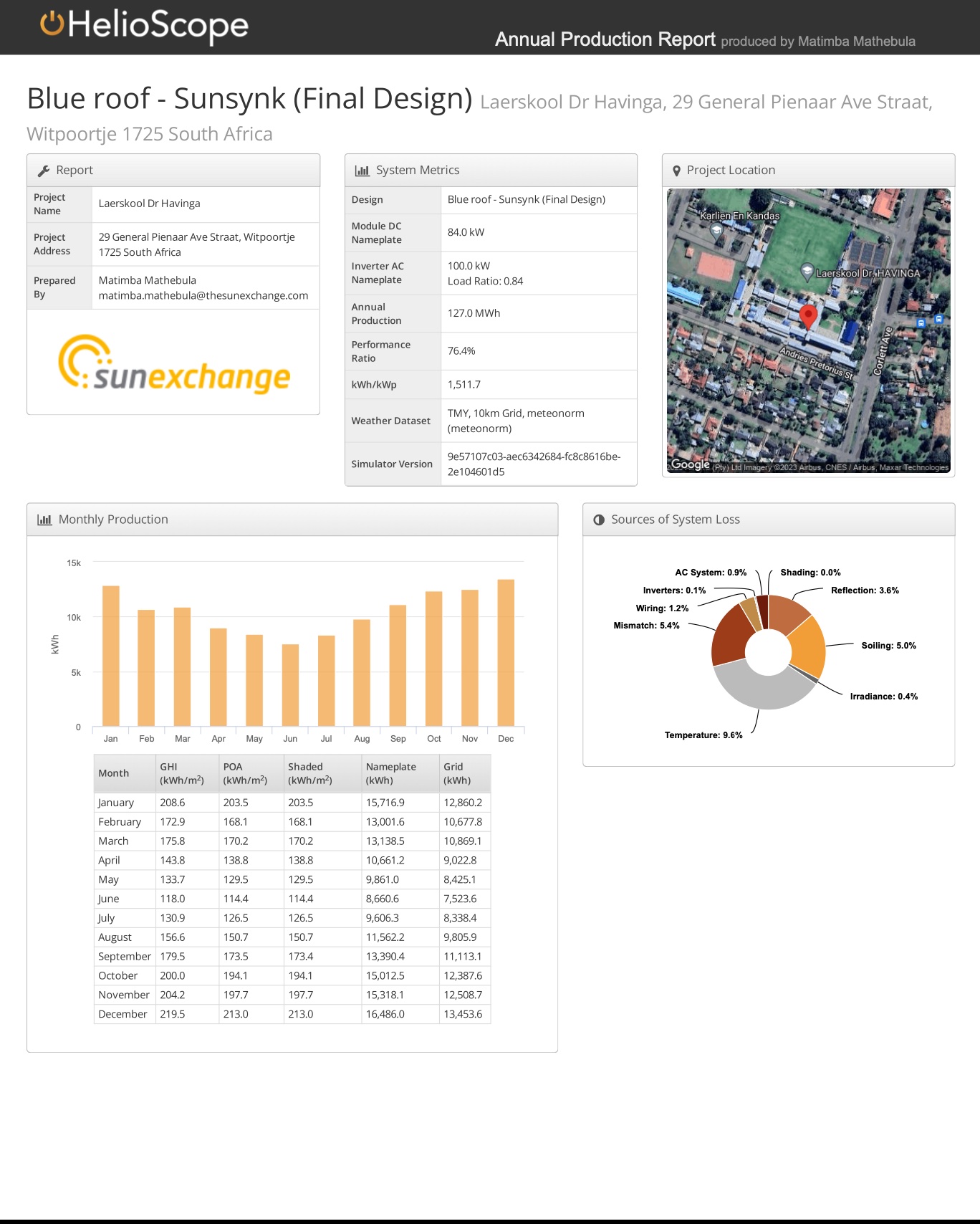The height and width of the screenshot is (1224, 980).
Task: Click the orange Soiling pie slice
Action: tap(810, 646)
